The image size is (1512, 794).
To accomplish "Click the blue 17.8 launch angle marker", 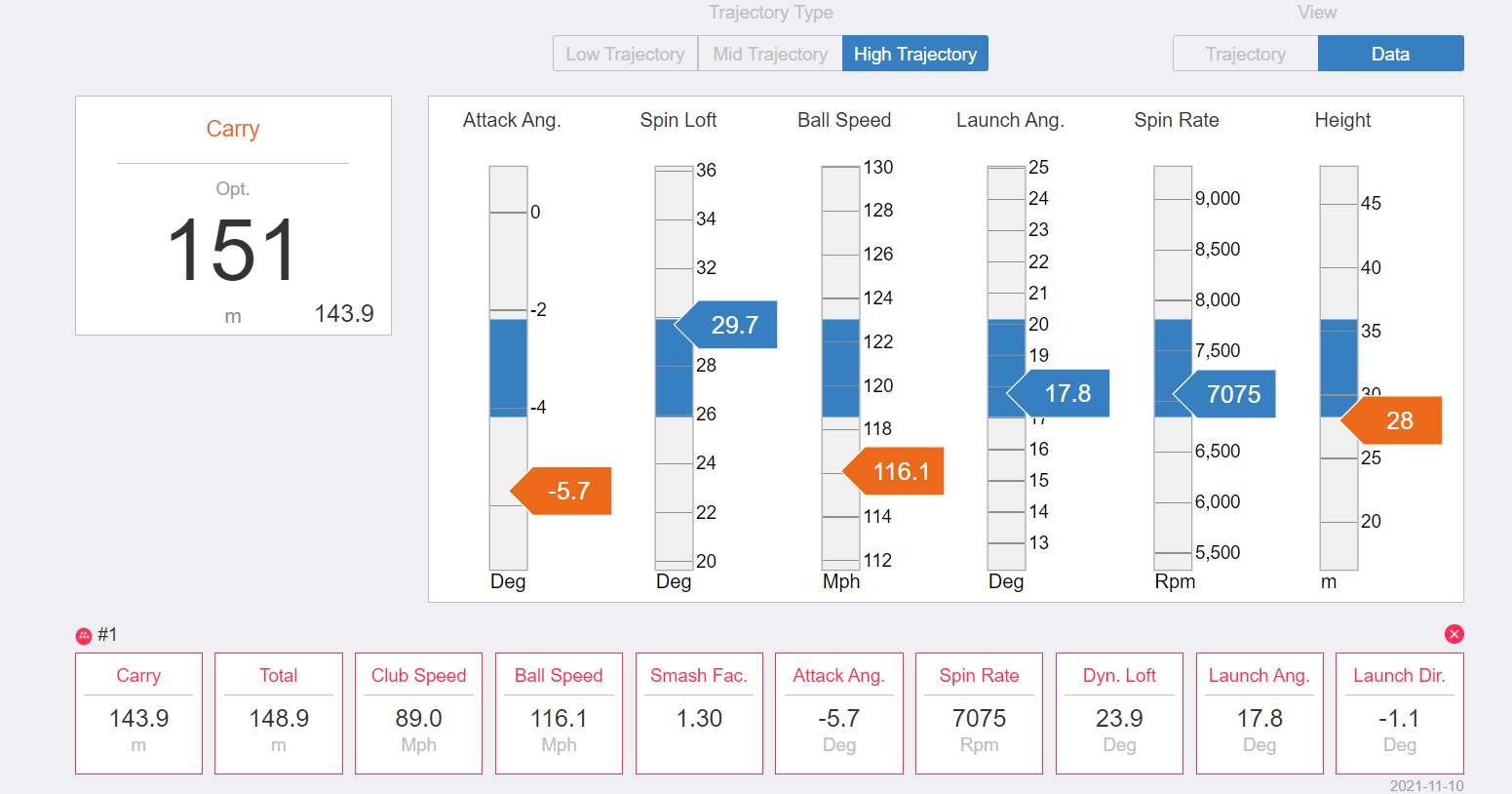I will tap(1059, 393).
